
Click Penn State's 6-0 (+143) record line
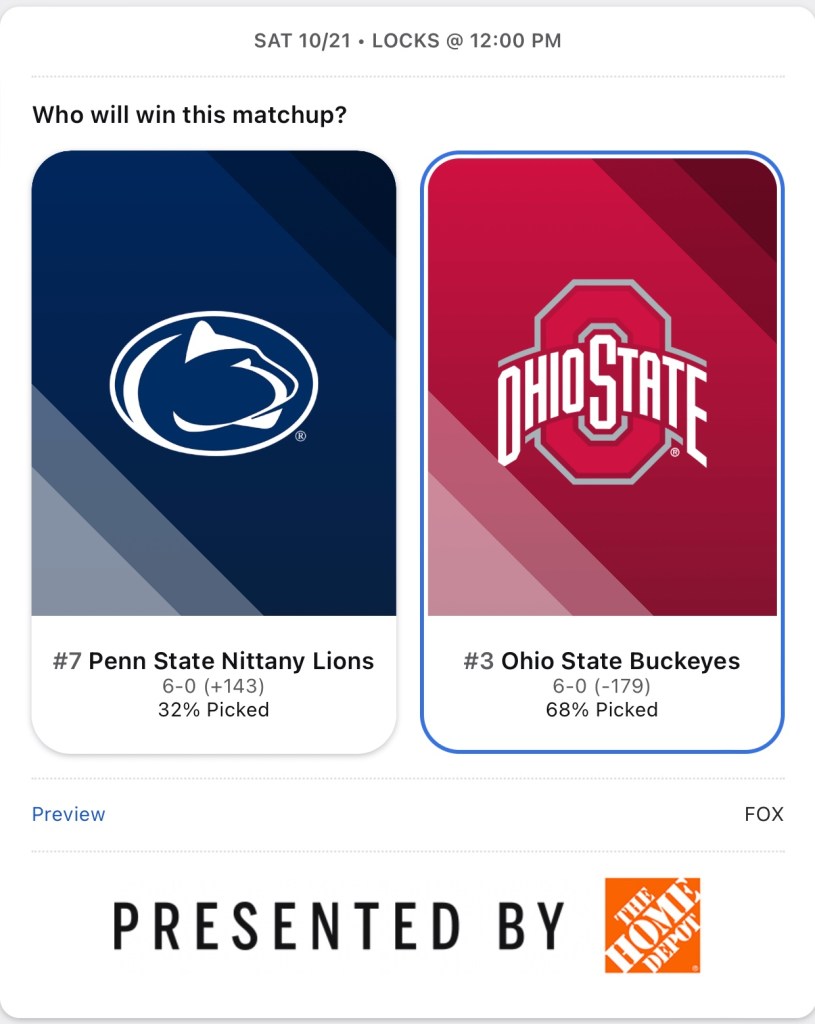(x=213, y=686)
